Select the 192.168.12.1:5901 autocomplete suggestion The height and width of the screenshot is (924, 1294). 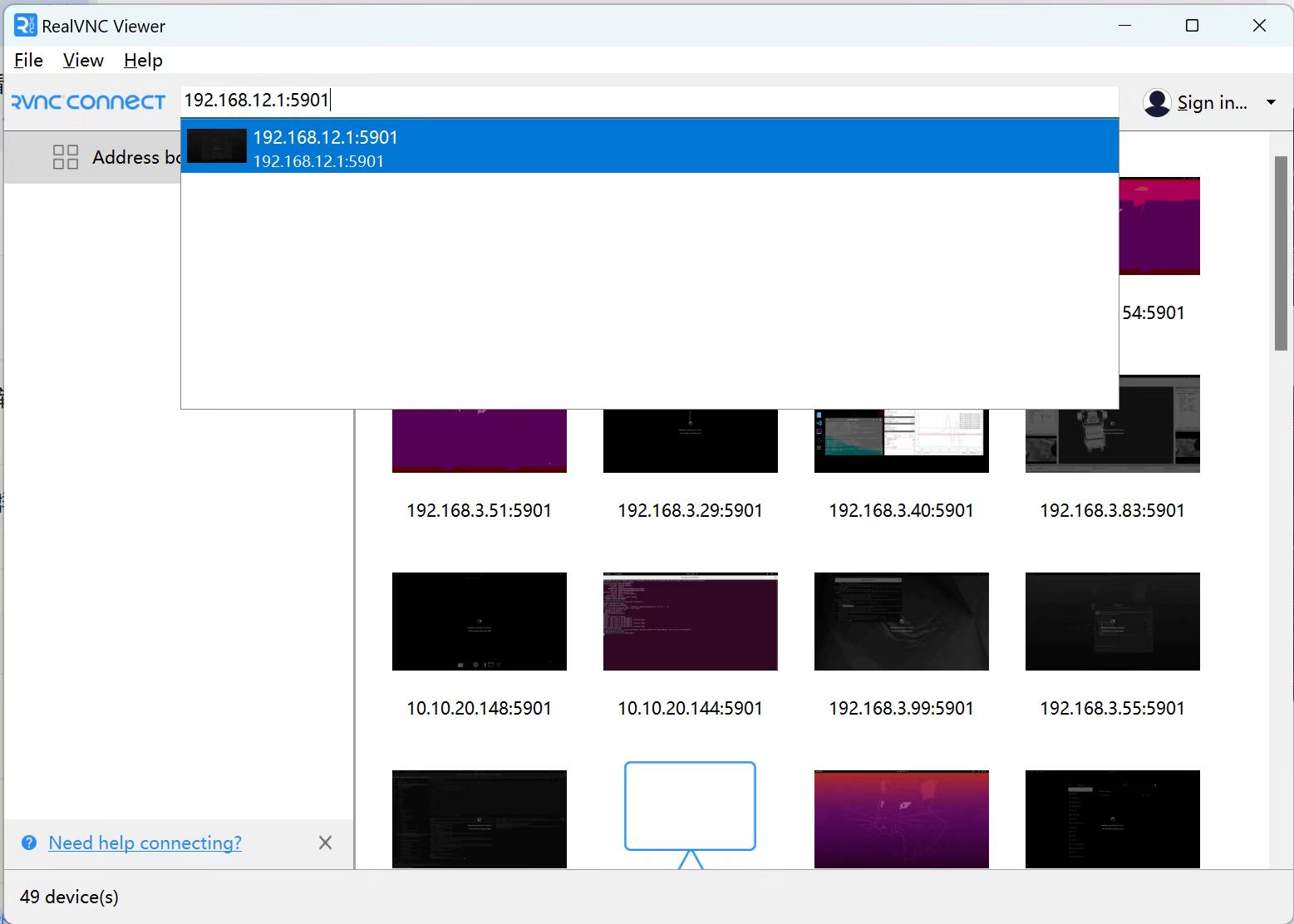click(648, 147)
